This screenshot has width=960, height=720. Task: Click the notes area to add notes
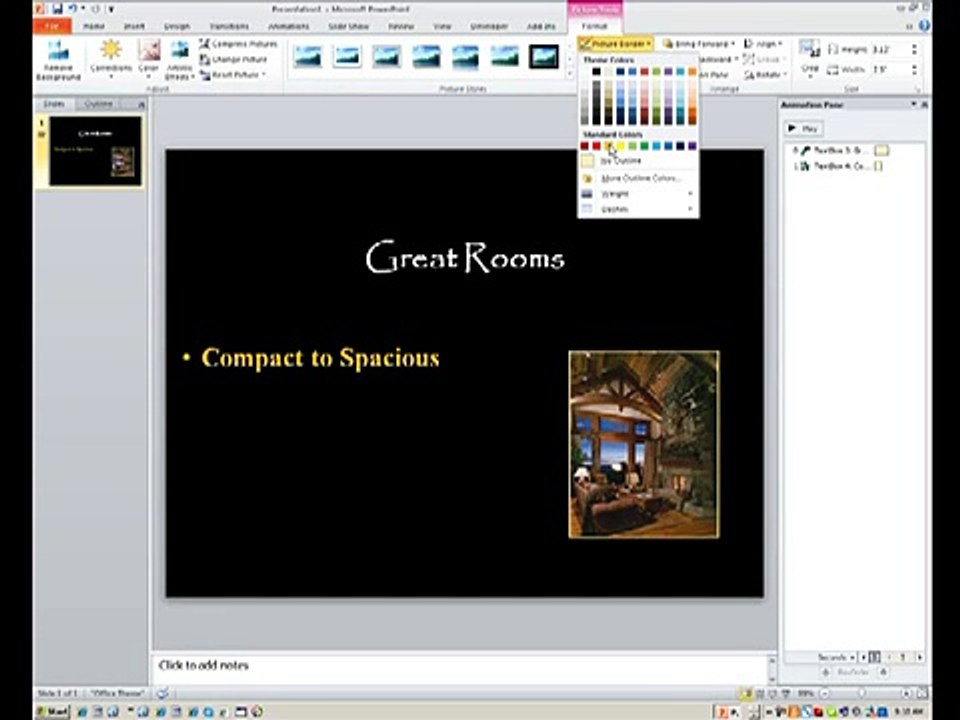coord(459,667)
